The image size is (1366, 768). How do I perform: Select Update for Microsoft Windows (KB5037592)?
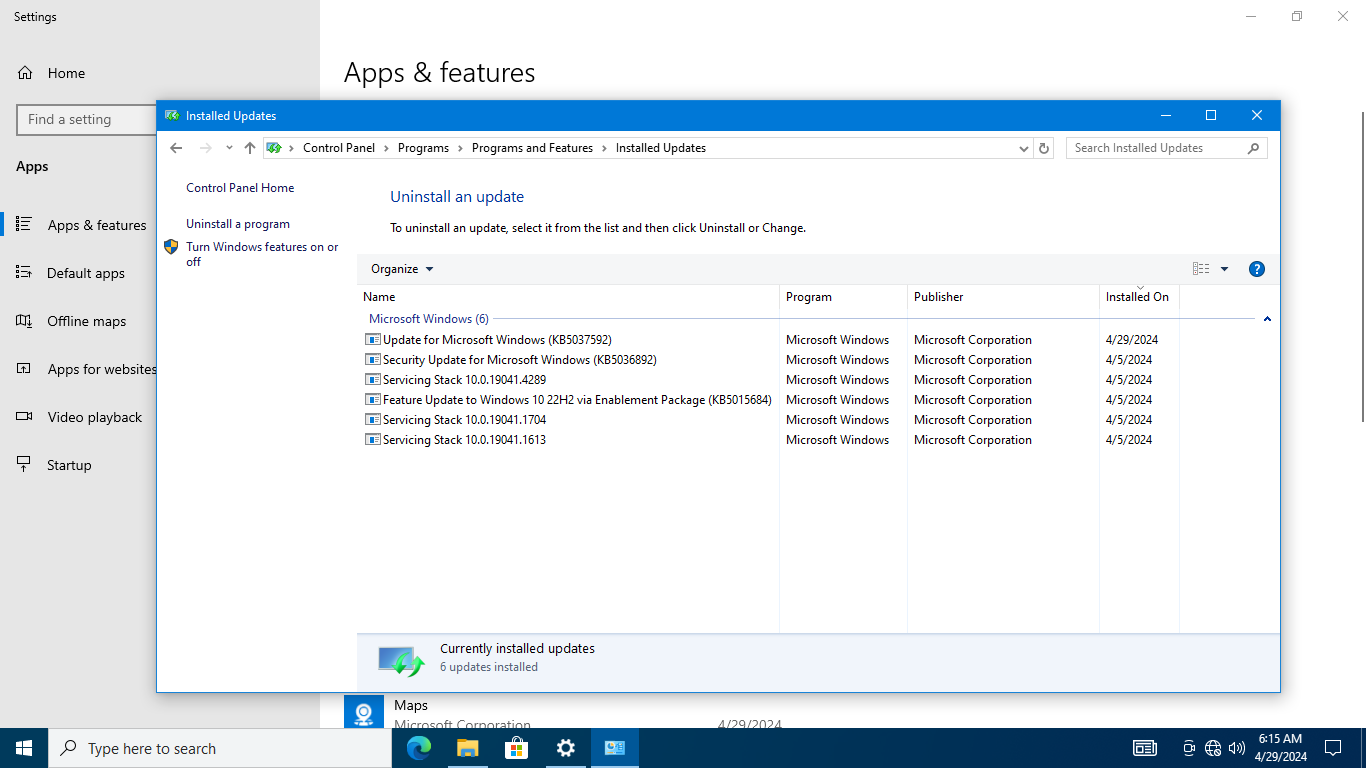(x=497, y=340)
